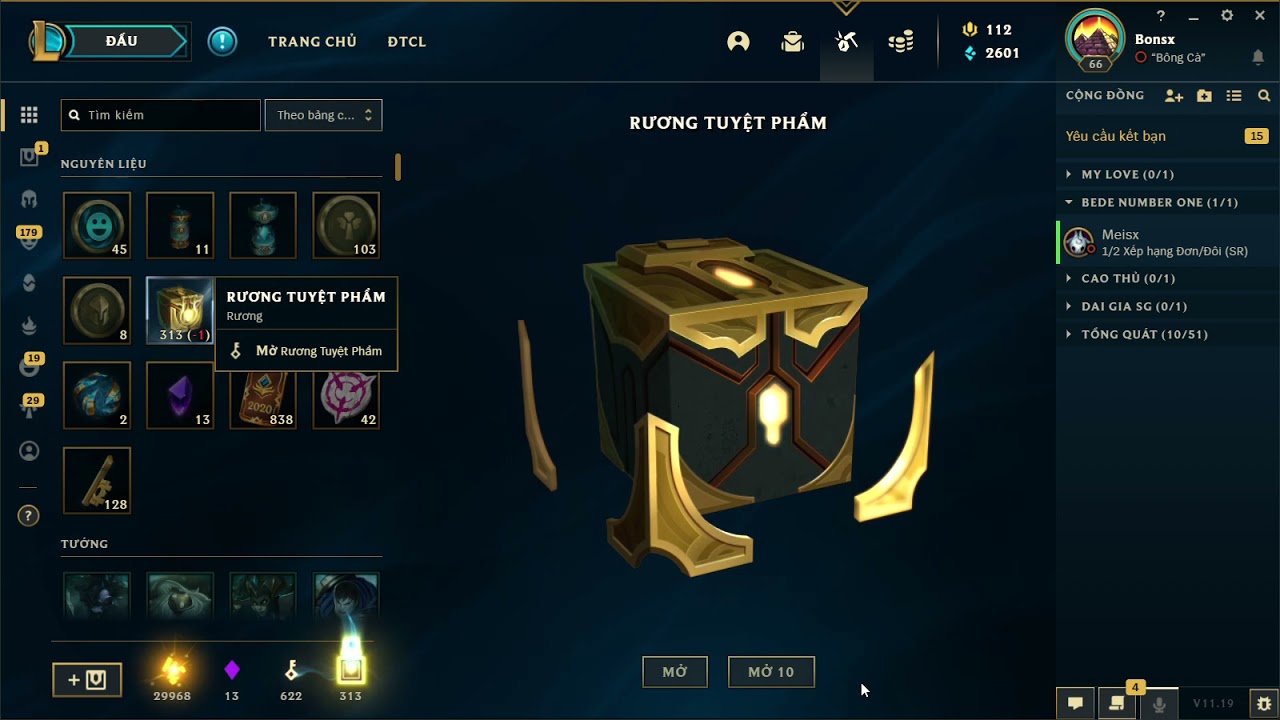Open chat speech bubble icon
The width and height of the screenshot is (1280, 720).
tap(1075, 703)
